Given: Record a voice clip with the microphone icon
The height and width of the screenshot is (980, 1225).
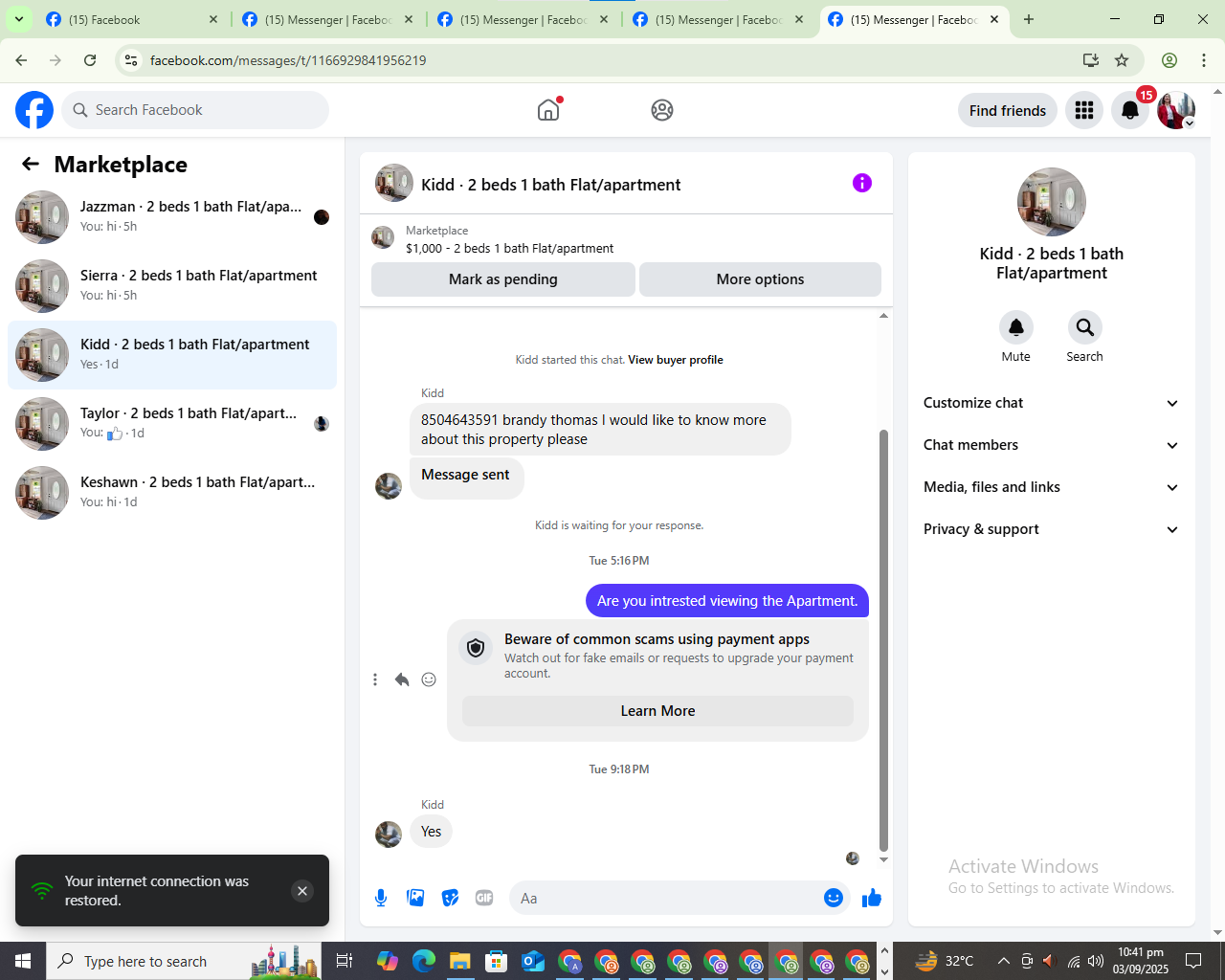Looking at the screenshot, I should (381, 898).
